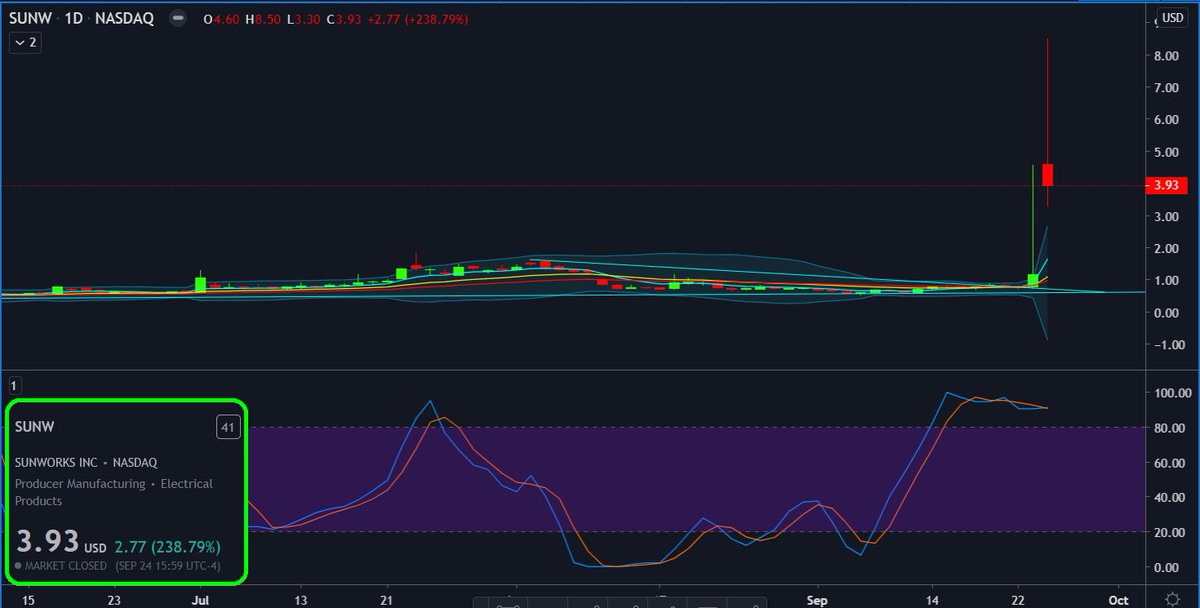The height and width of the screenshot is (608, 1200).
Task: Click the 1D interval in chart header
Action: point(75,19)
